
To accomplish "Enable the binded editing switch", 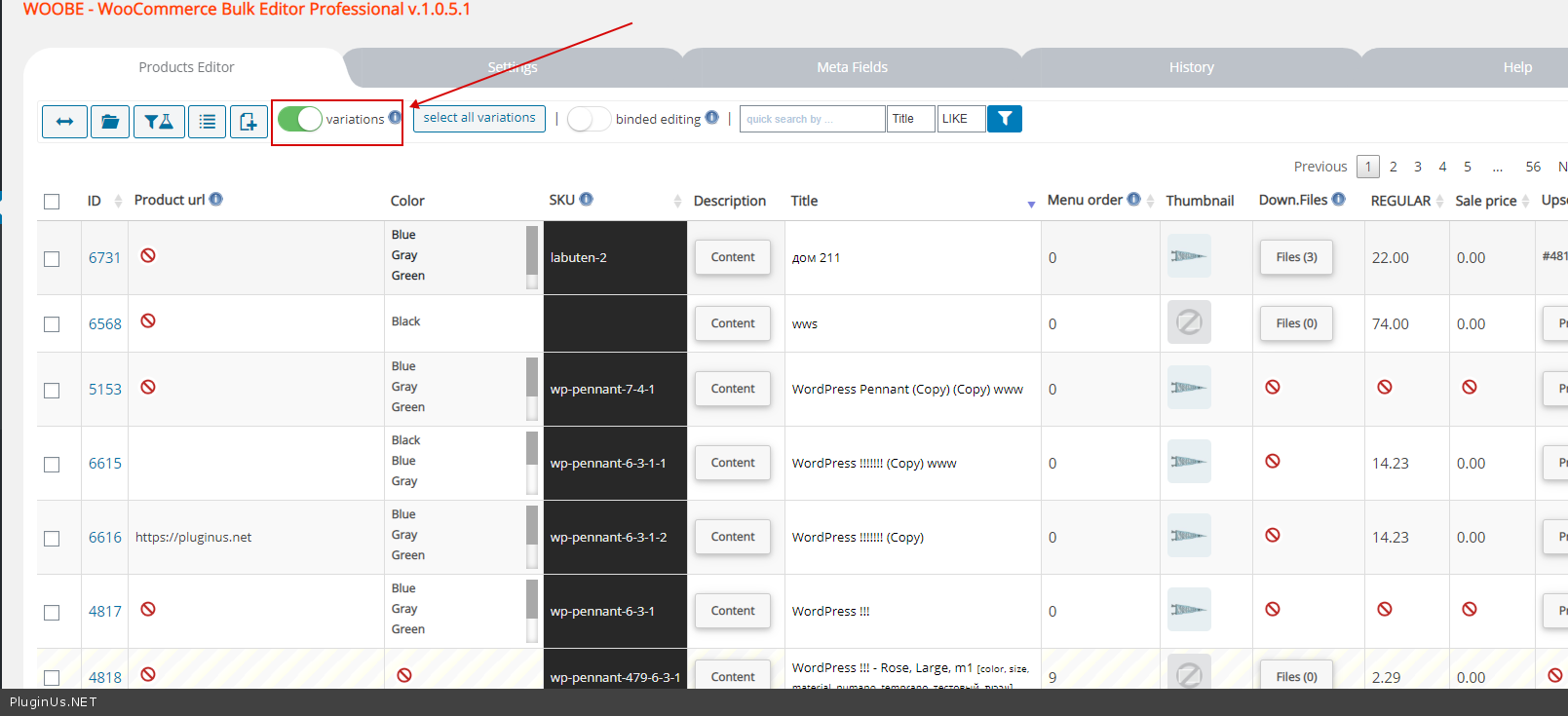I will click(x=588, y=119).
